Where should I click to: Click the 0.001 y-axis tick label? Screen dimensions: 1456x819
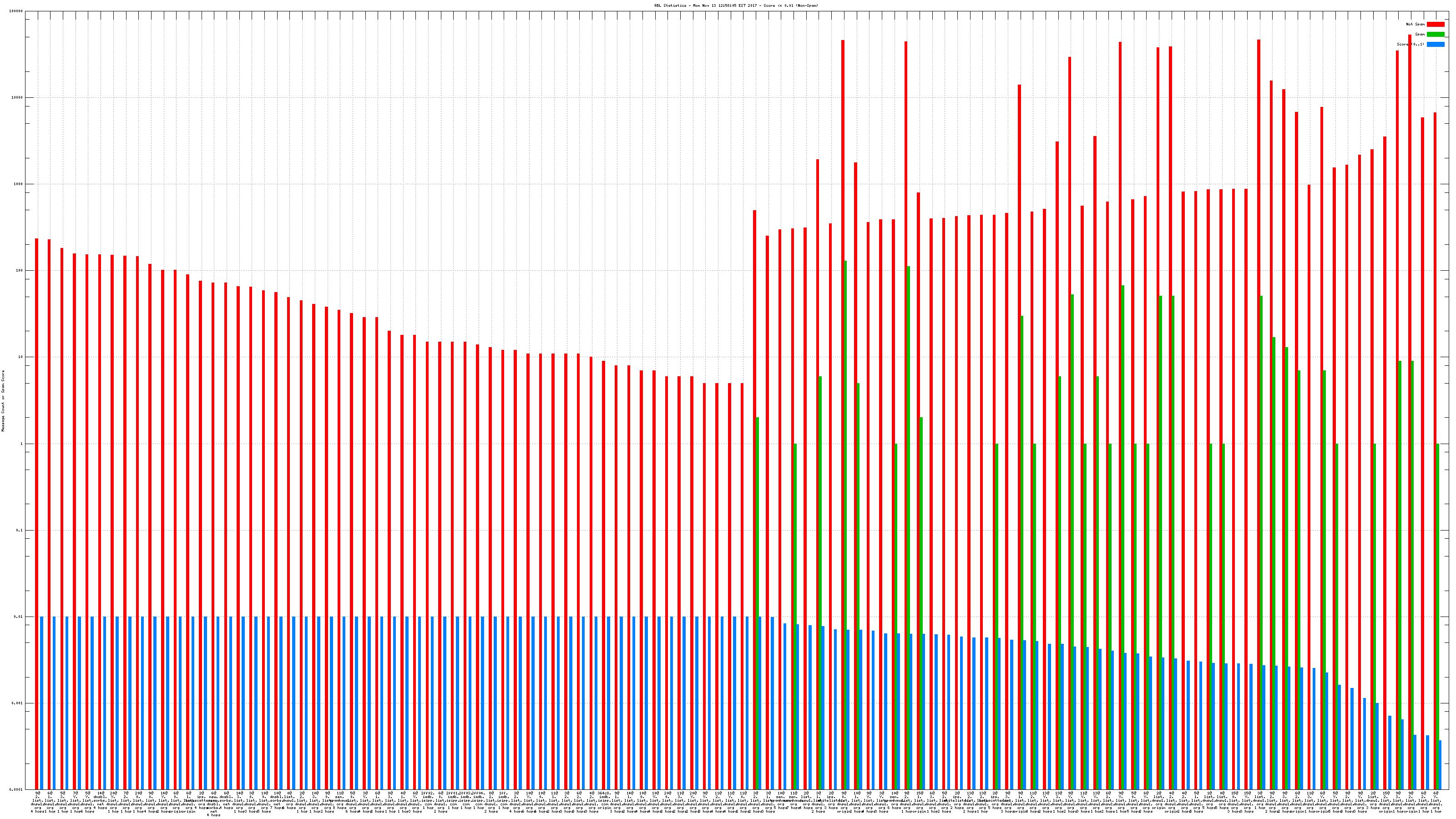tap(18, 703)
